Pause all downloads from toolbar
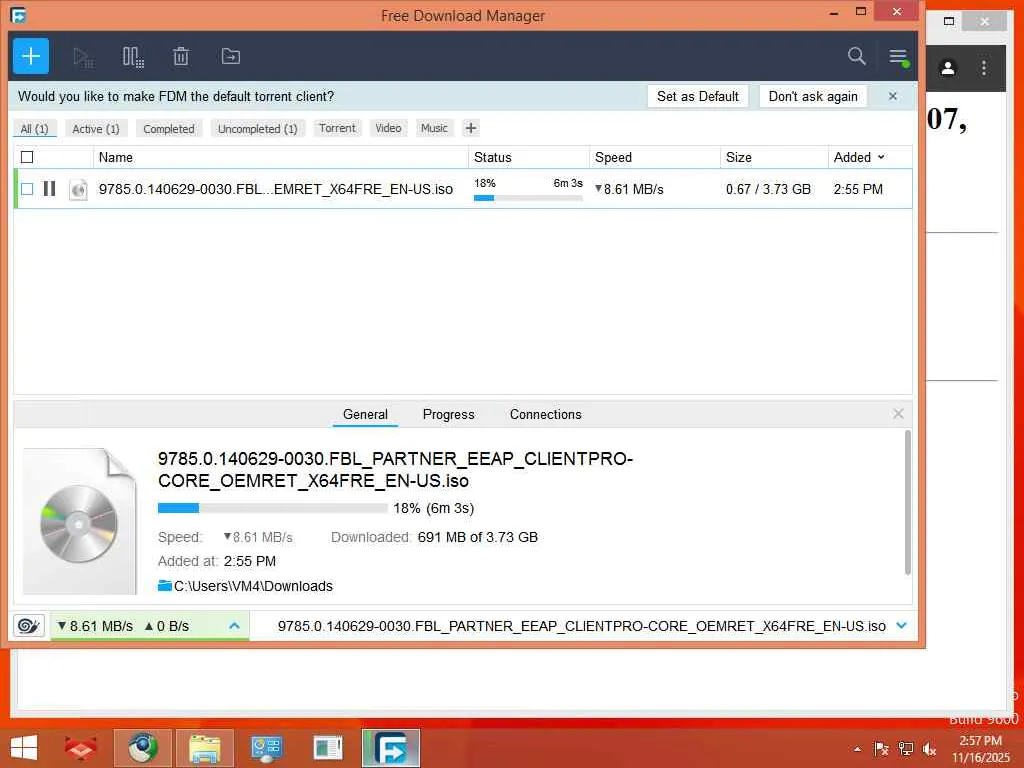The width and height of the screenshot is (1024, 768). (133, 57)
